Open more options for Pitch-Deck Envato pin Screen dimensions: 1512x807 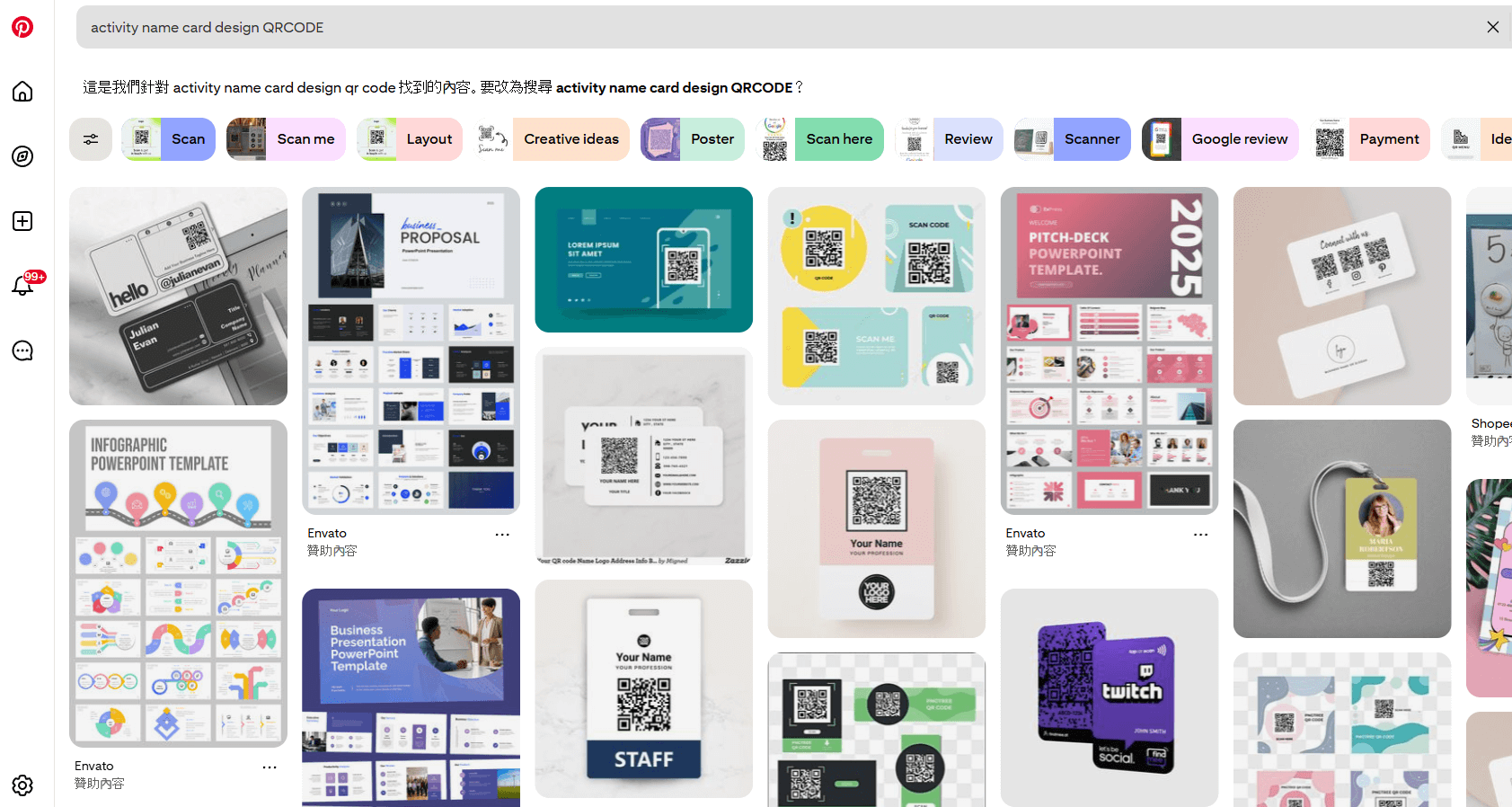click(x=1200, y=534)
